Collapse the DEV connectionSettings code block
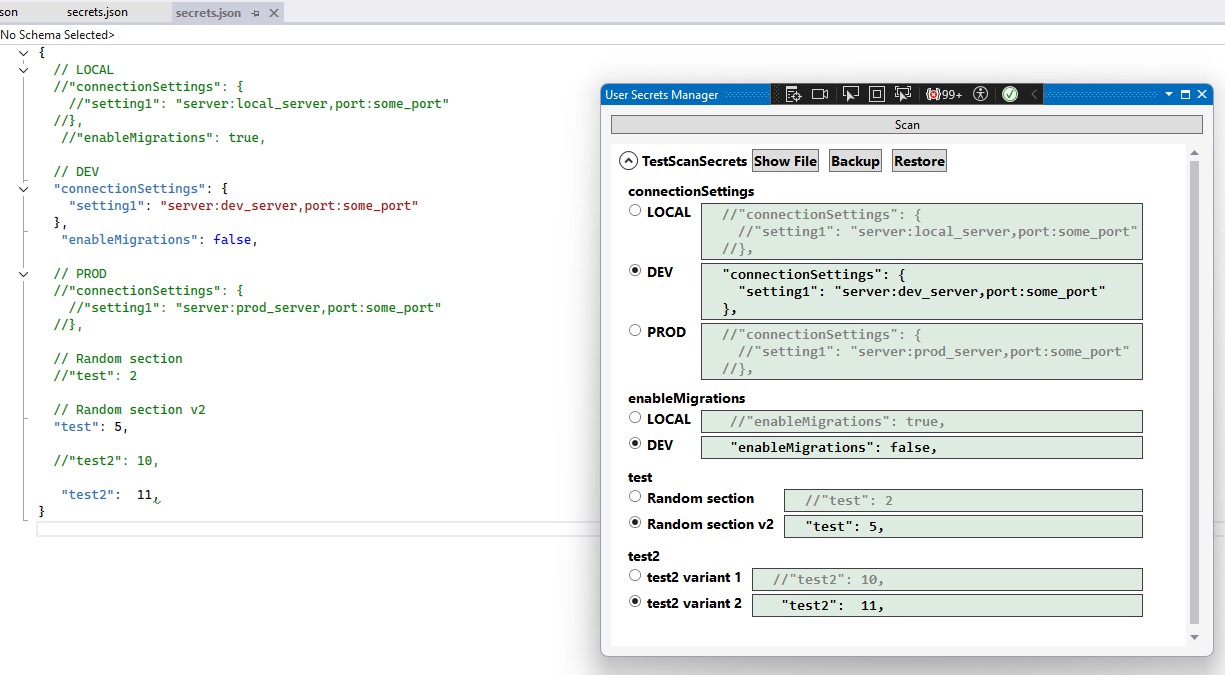Image resolution: width=1225 pixels, height=675 pixels. (x=25, y=188)
